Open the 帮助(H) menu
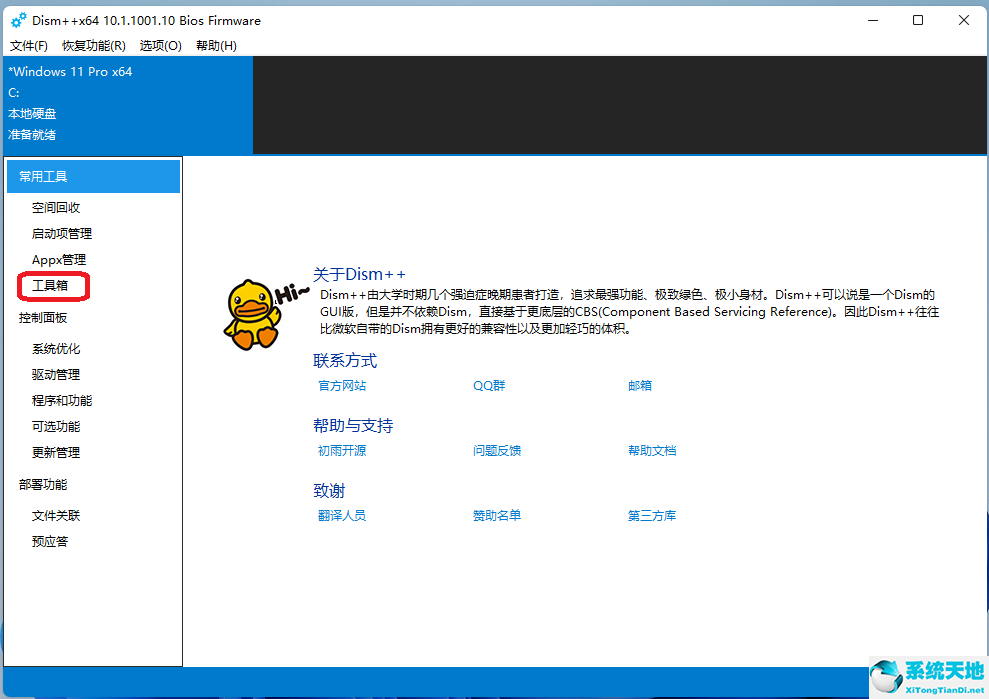 pyautogui.click(x=215, y=45)
